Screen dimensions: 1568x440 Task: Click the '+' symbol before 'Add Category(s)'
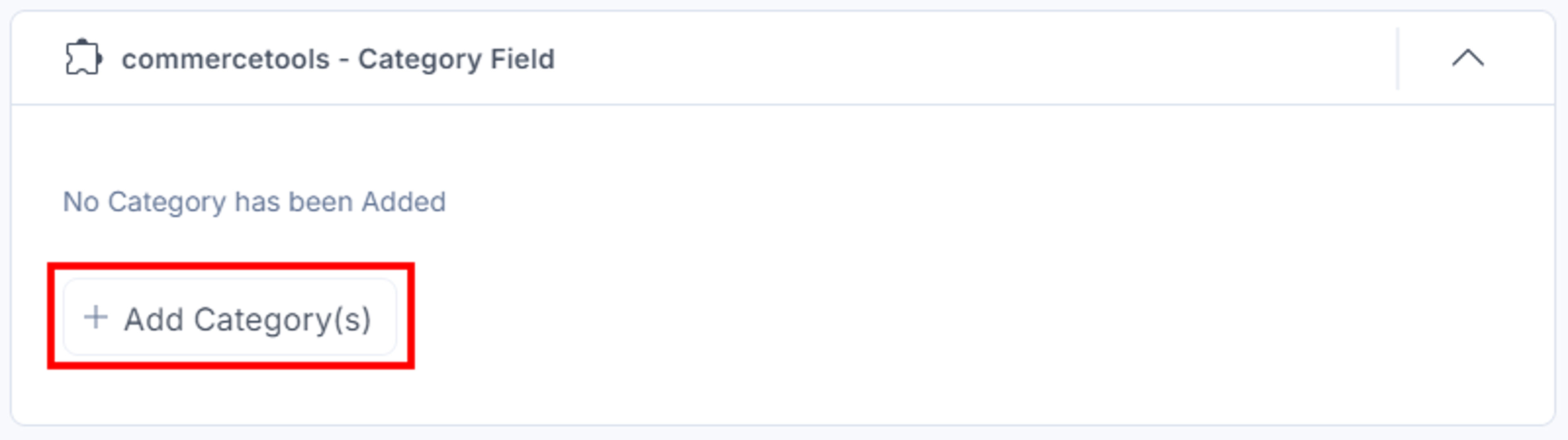[x=96, y=317]
